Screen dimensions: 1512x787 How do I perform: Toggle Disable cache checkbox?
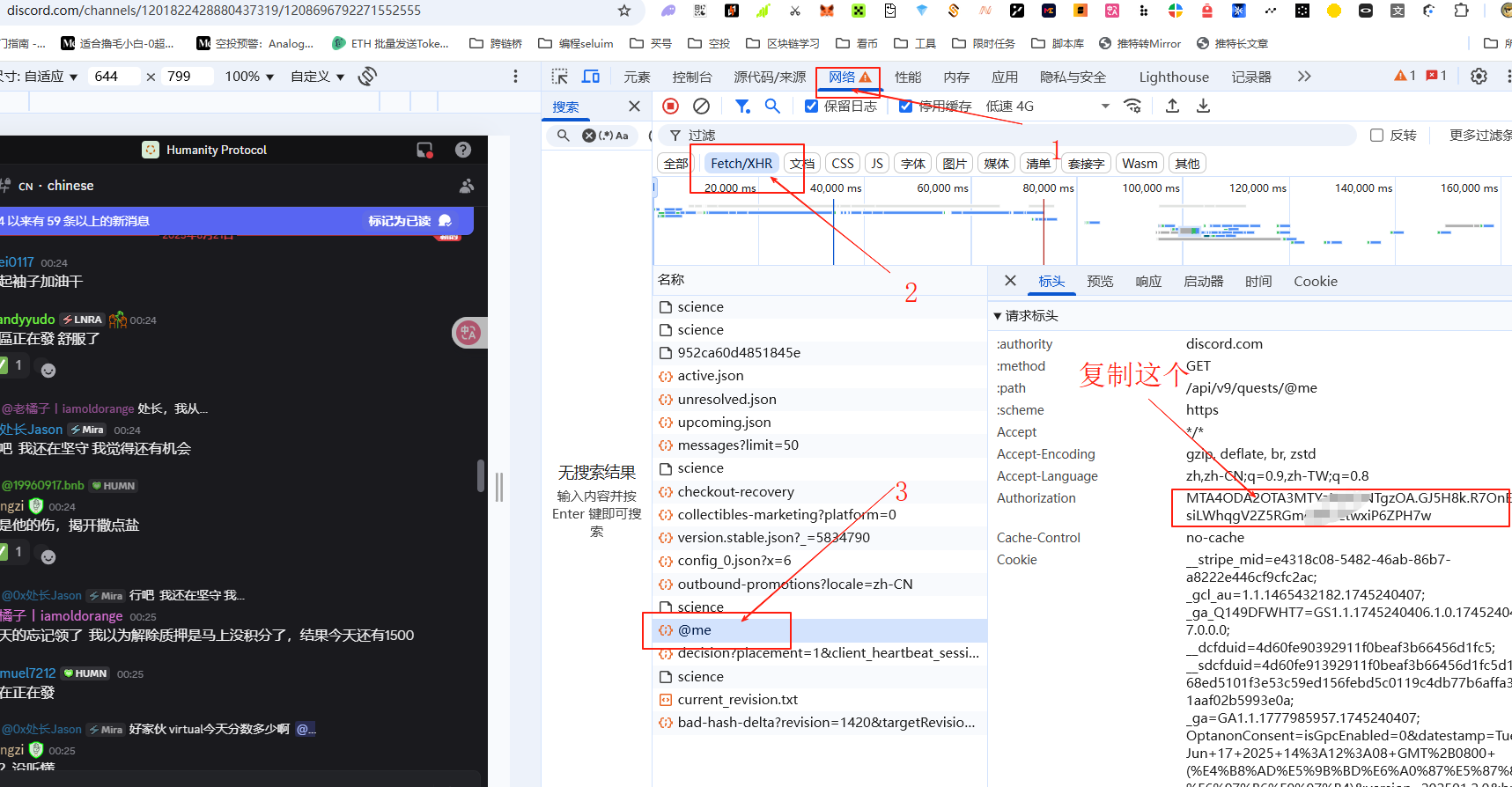point(905,107)
